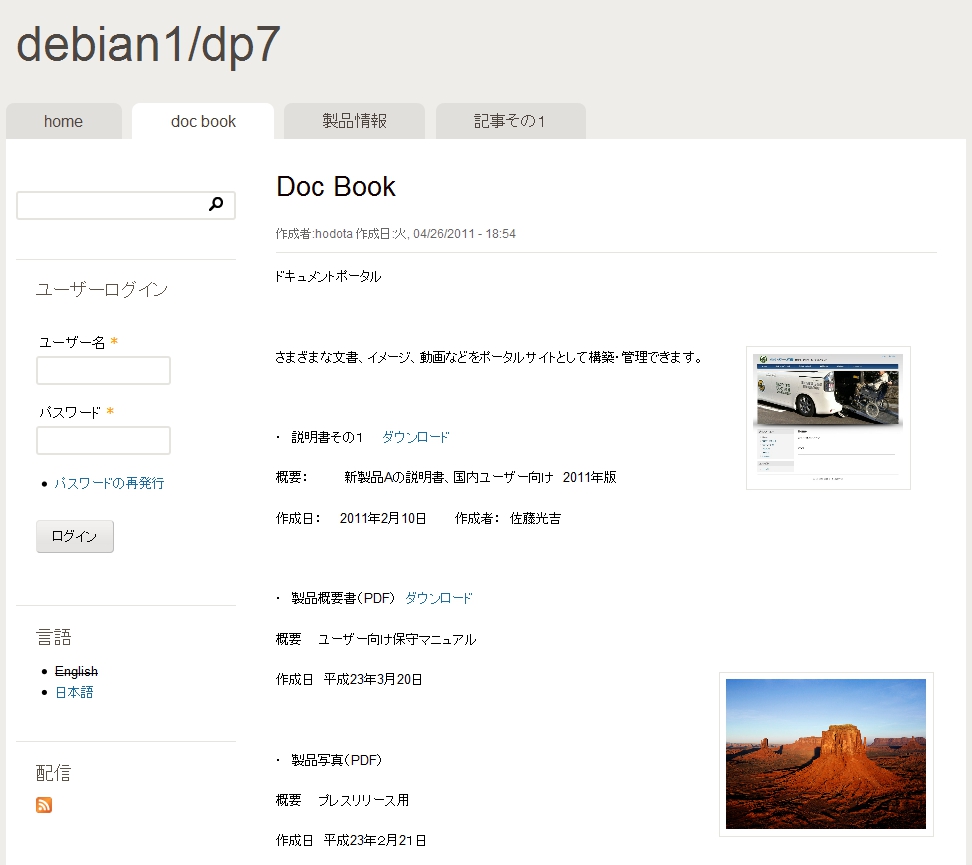Switch language to 日本語
This screenshot has width=972, height=865.
click(x=74, y=692)
